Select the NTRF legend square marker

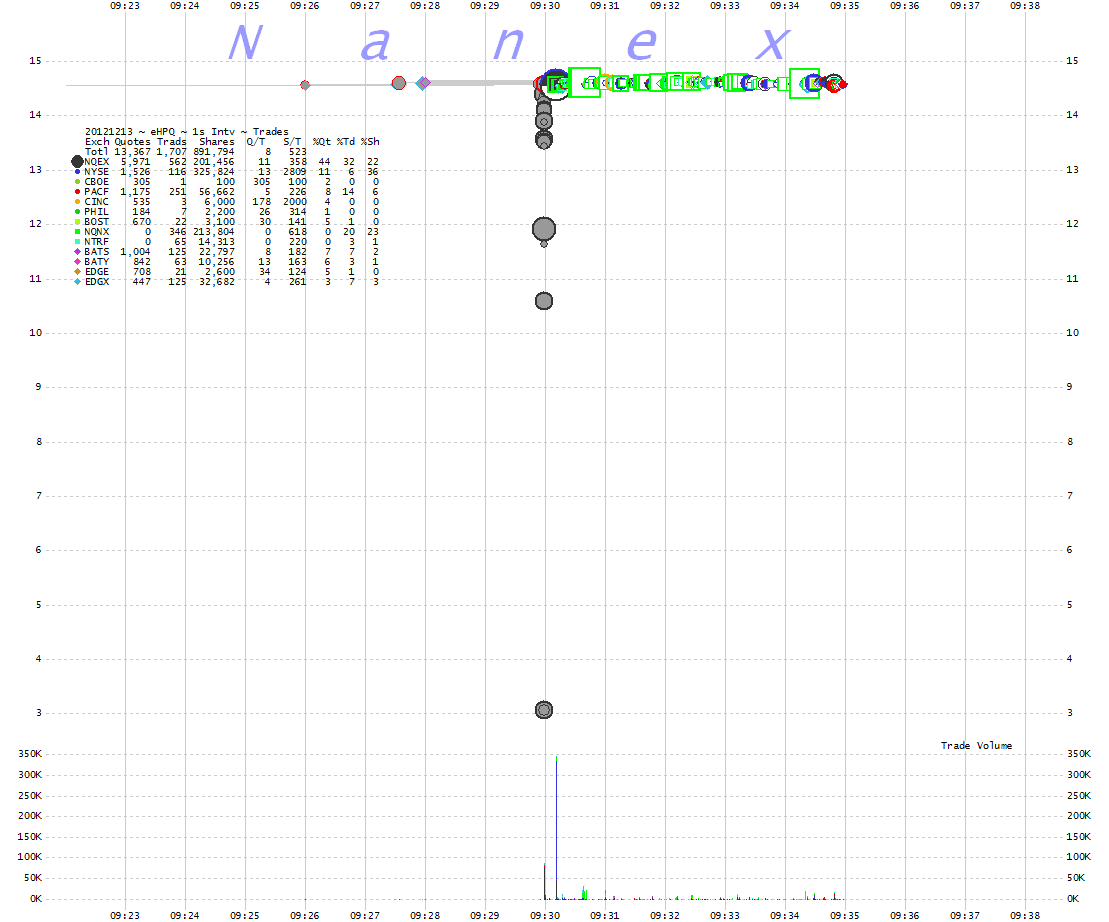tap(78, 242)
